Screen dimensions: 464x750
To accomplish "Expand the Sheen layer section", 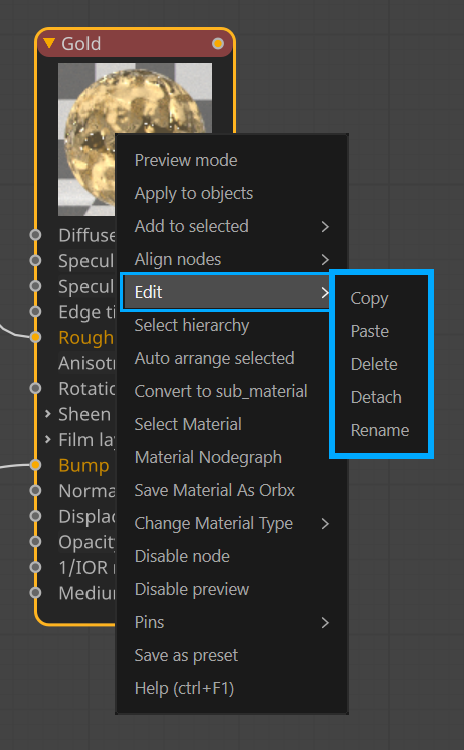I will coord(47,414).
